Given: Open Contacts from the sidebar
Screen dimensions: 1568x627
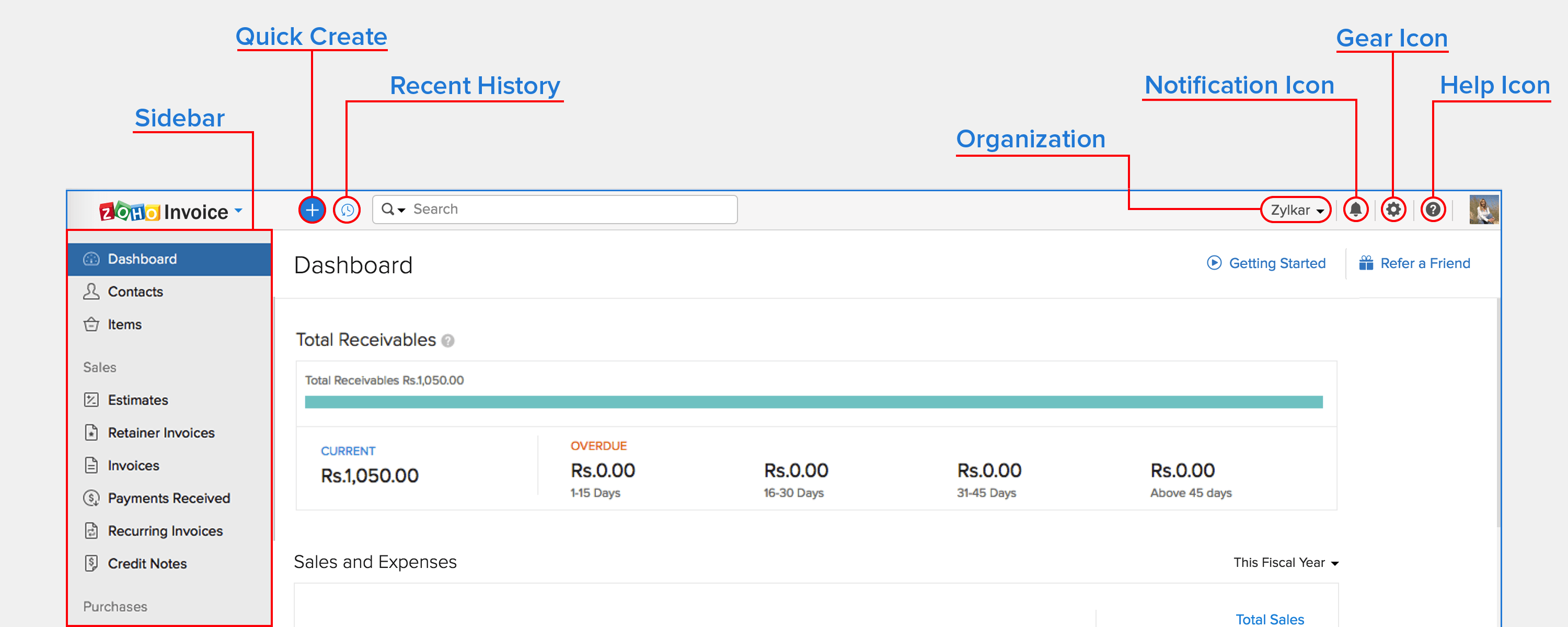Looking at the screenshot, I should click(x=169, y=292).
